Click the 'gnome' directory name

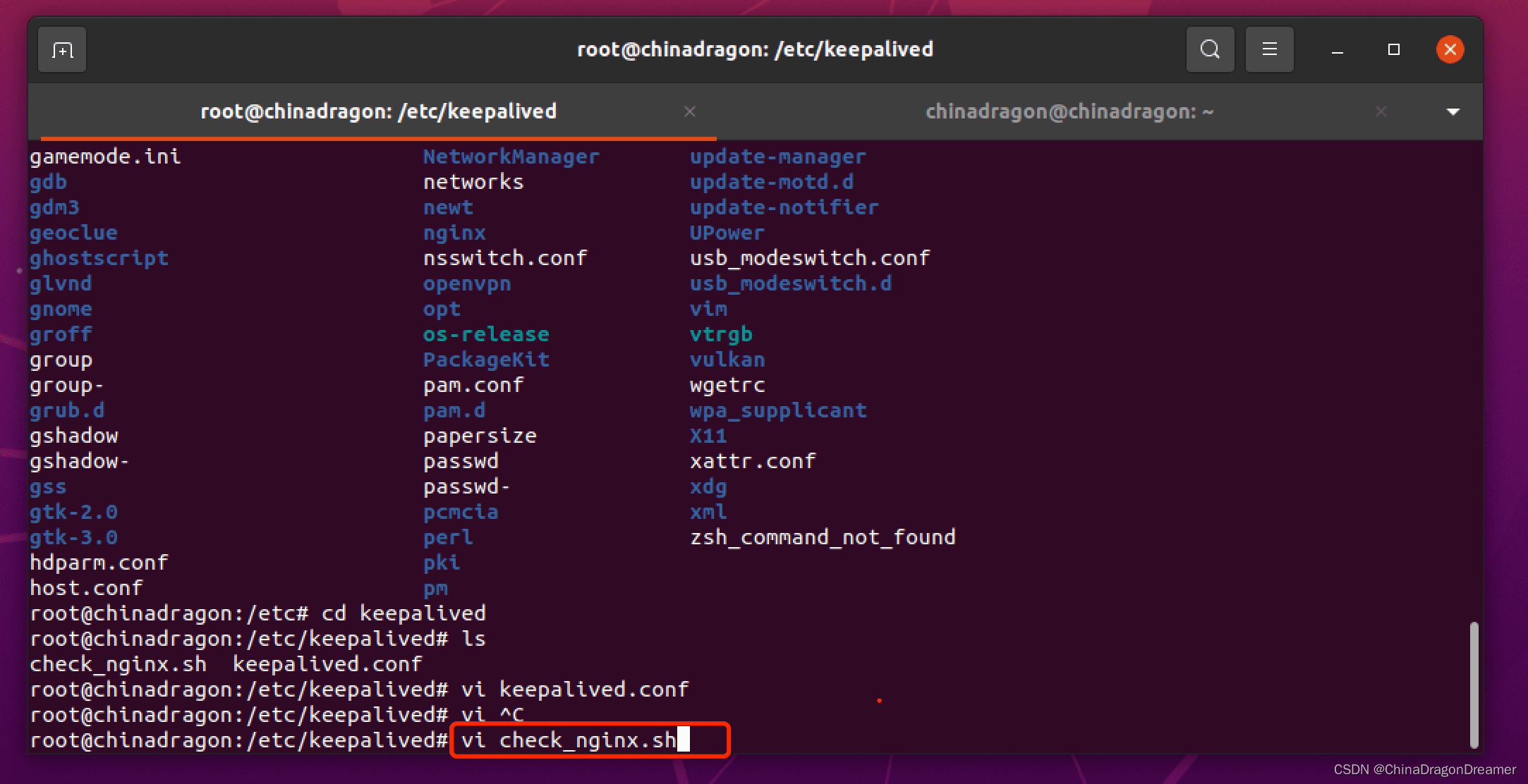coord(61,309)
